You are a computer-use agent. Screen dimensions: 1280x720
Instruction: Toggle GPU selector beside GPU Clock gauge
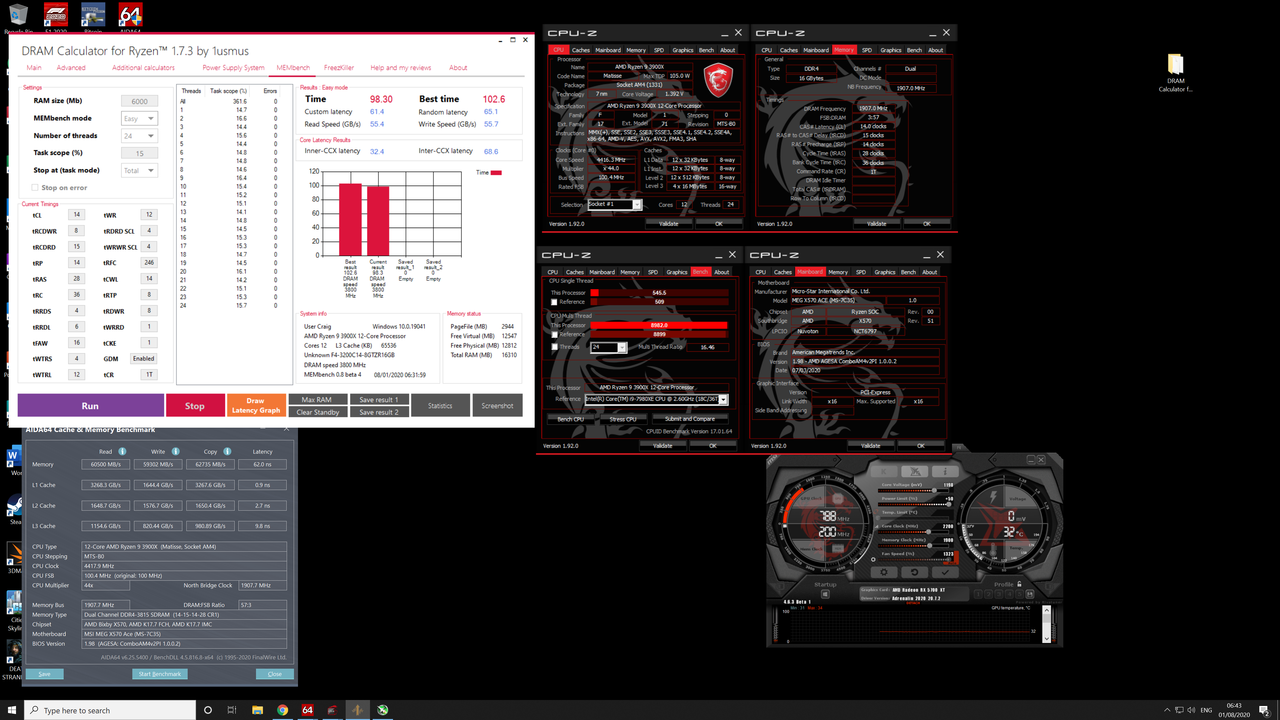coord(838,498)
